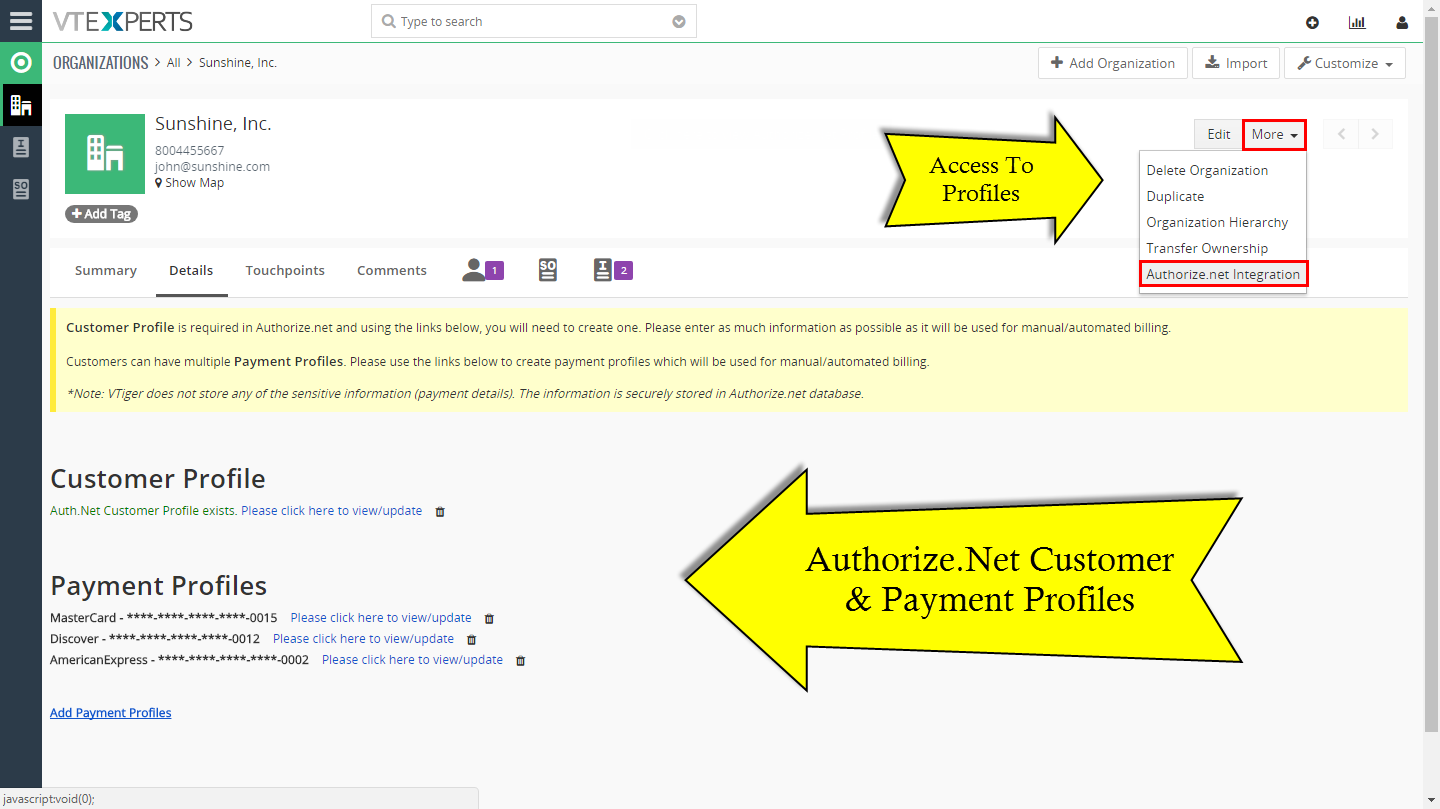Delete the Discover payment profile
This screenshot has height=809, width=1440.
click(x=472, y=640)
